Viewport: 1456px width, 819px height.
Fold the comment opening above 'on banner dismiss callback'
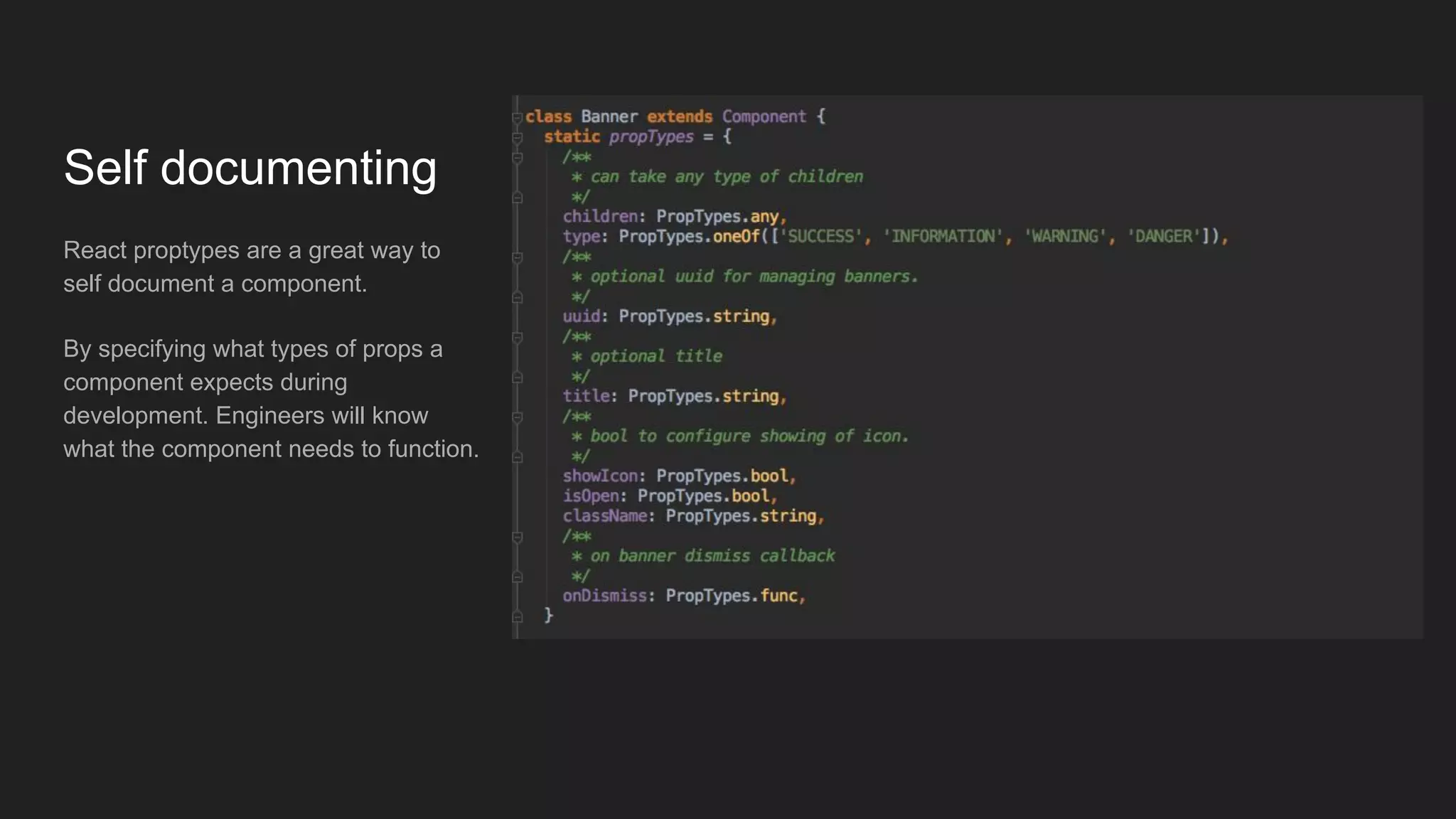[518, 537]
